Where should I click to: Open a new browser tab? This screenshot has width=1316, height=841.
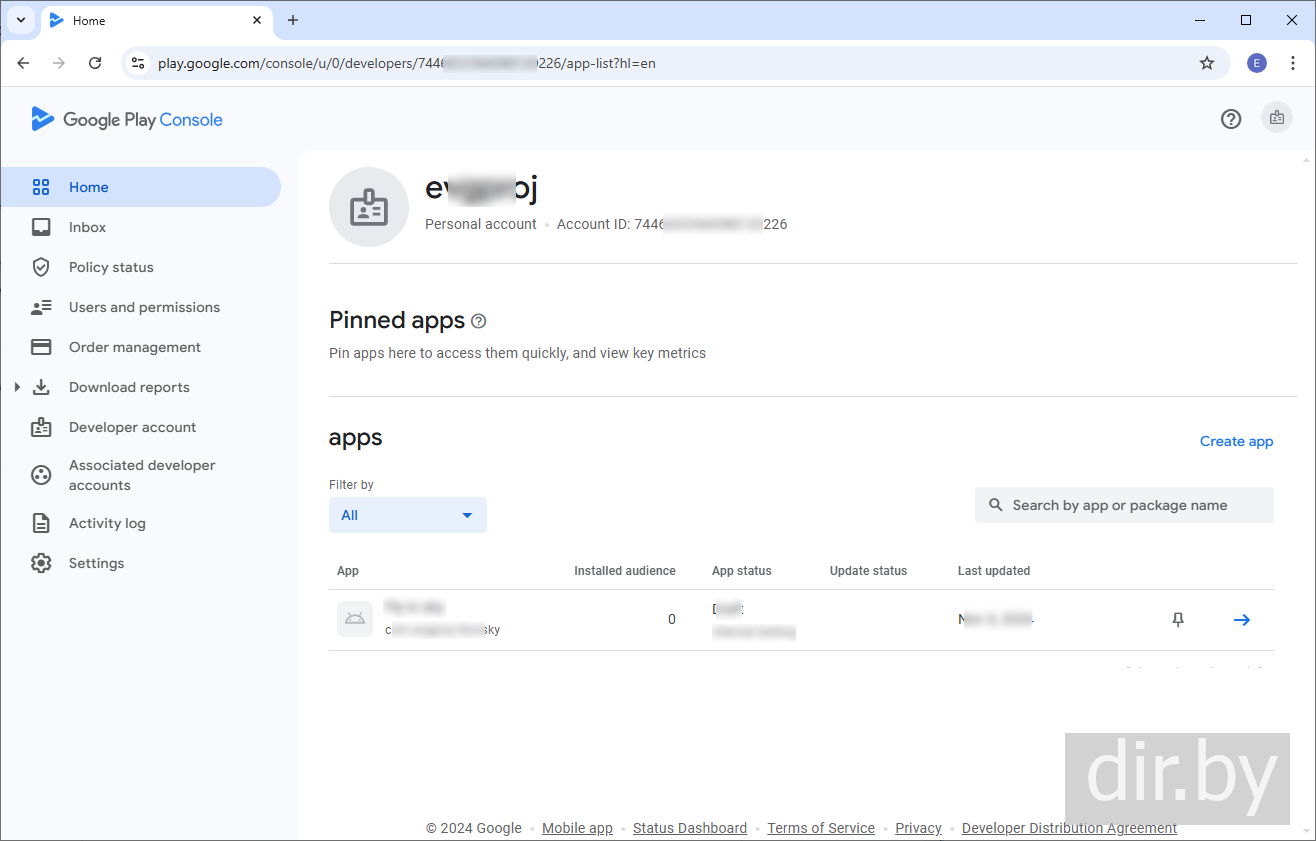pos(293,20)
